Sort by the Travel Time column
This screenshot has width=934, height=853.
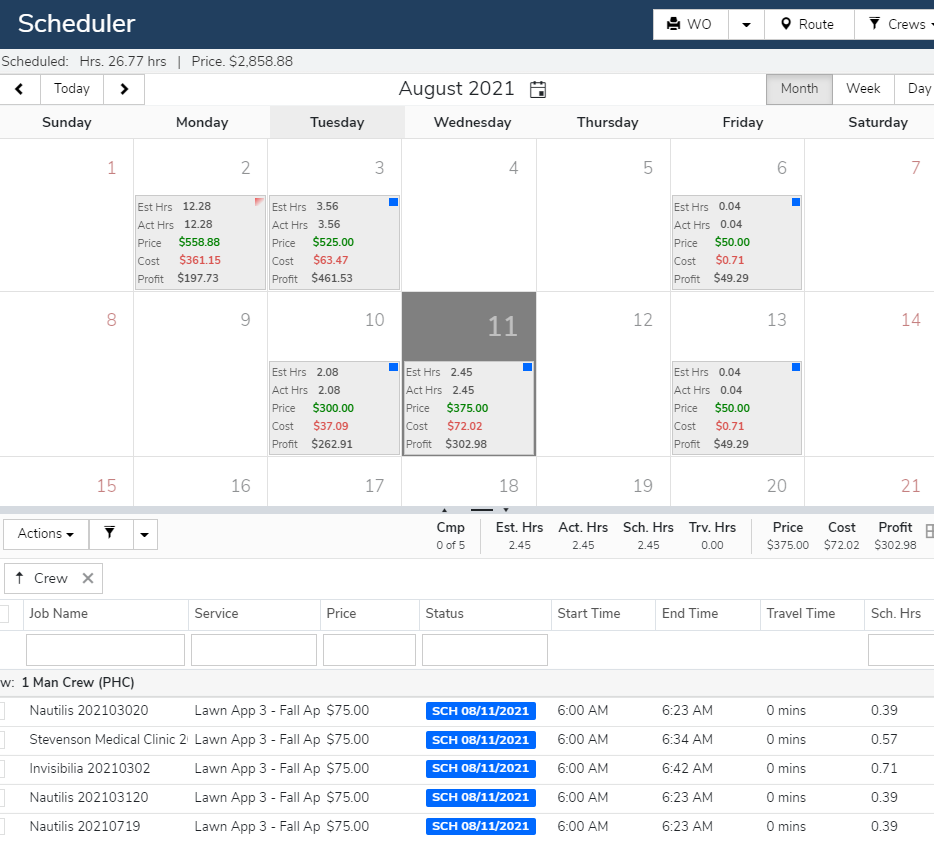click(x=801, y=614)
